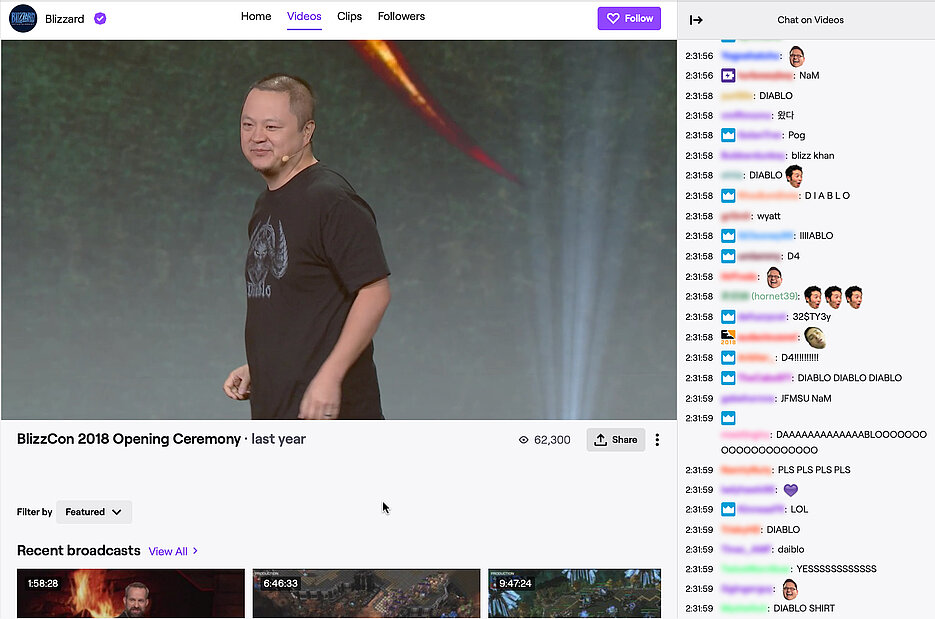Expand Recent broadcasts with the View All chevron
Screen dimensions: 935x619
195,551
